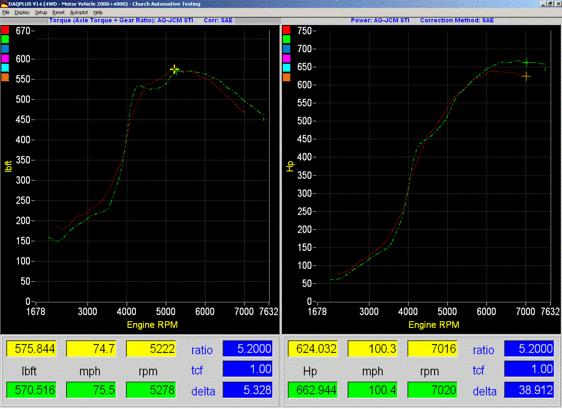Select cyan run swatch on torque graph
Screen dimensions: 562x409
click(x=5, y=67)
